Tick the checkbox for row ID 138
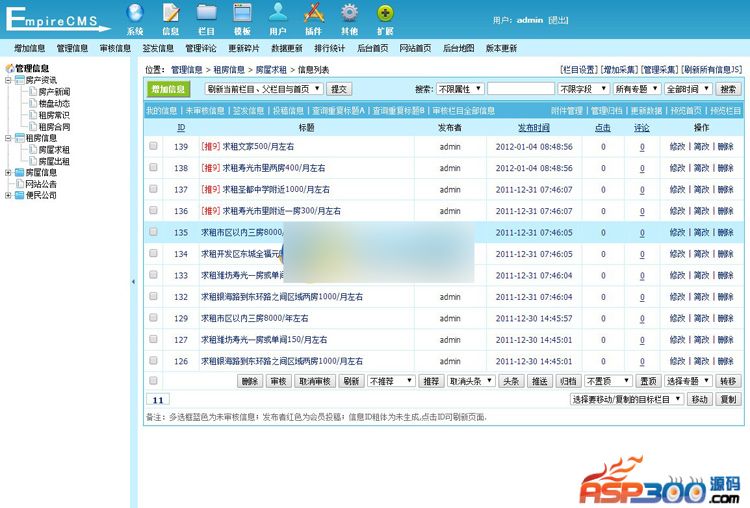Screen dimensions: 750x508 pyautogui.click(x=154, y=167)
